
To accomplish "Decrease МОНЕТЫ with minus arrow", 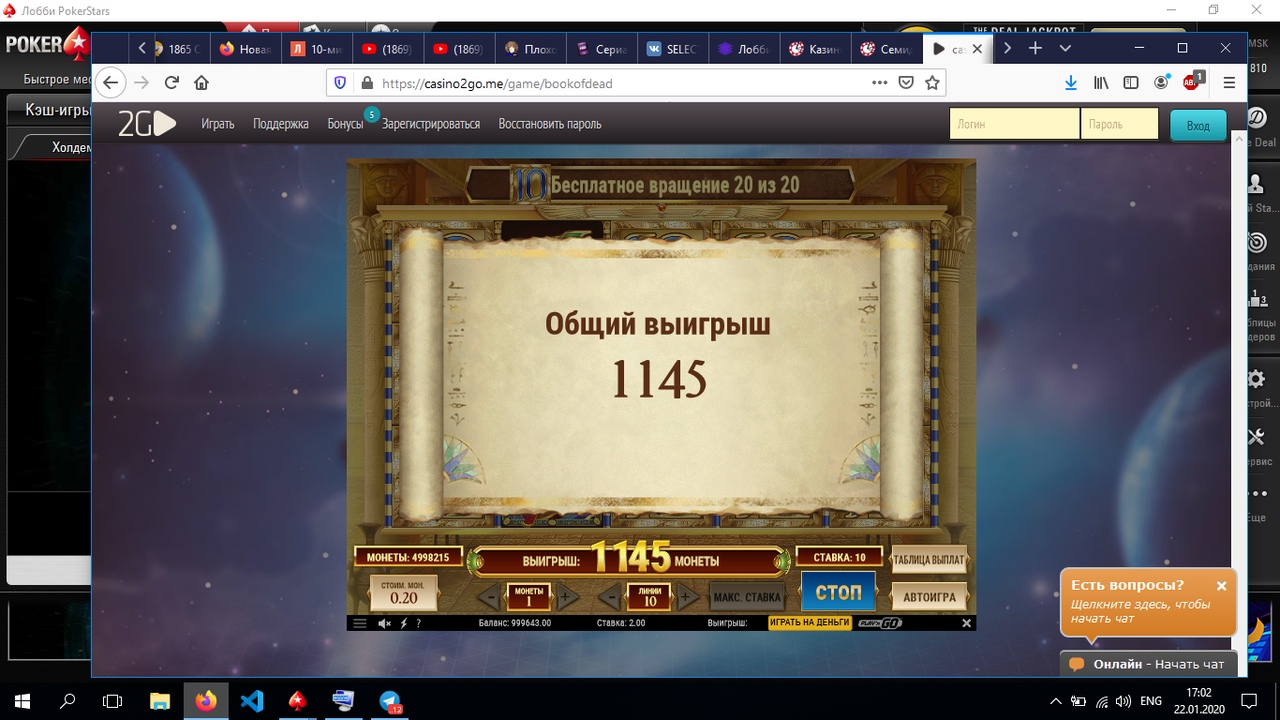I will point(489,598).
